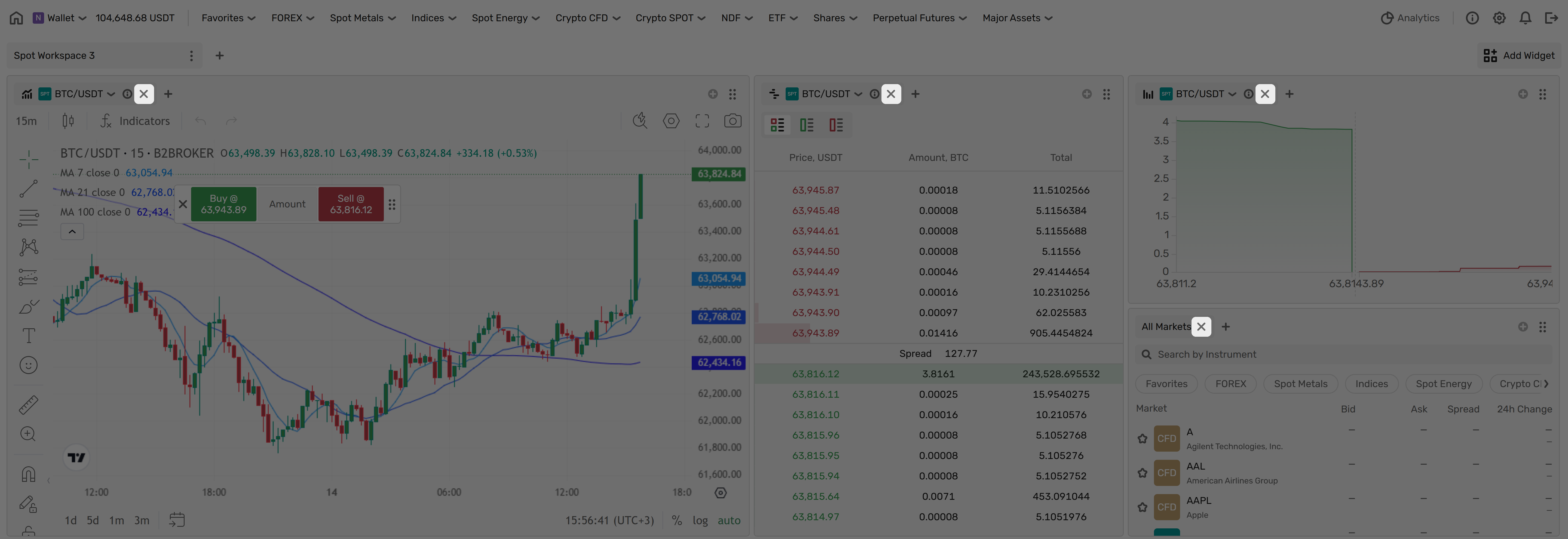This screenshot has width=1568, height=539.
Task: Select the text annotation tool
Action: click(x=29, y=336)
